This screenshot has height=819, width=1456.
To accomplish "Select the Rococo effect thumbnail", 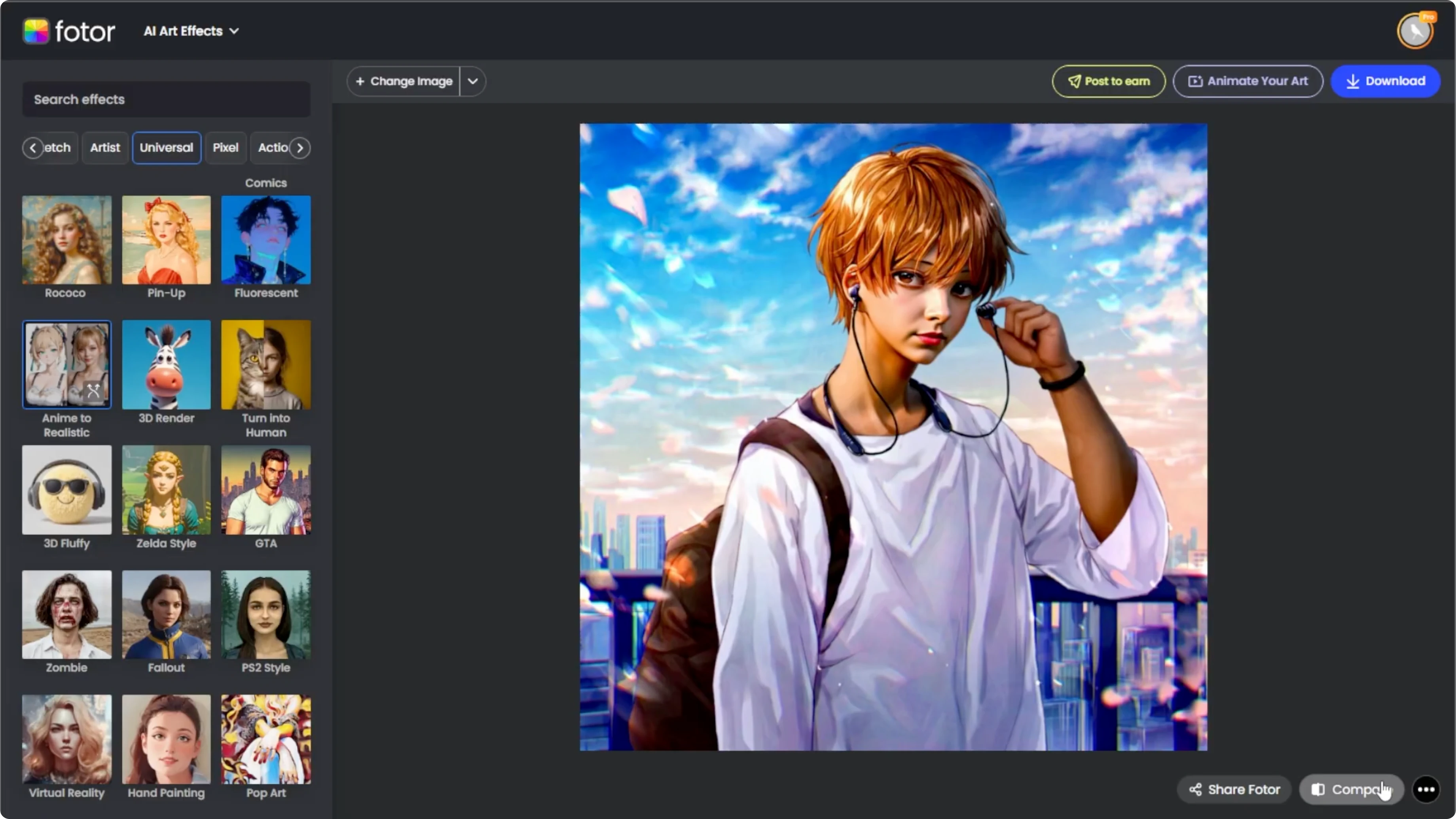I will (67, 240).
